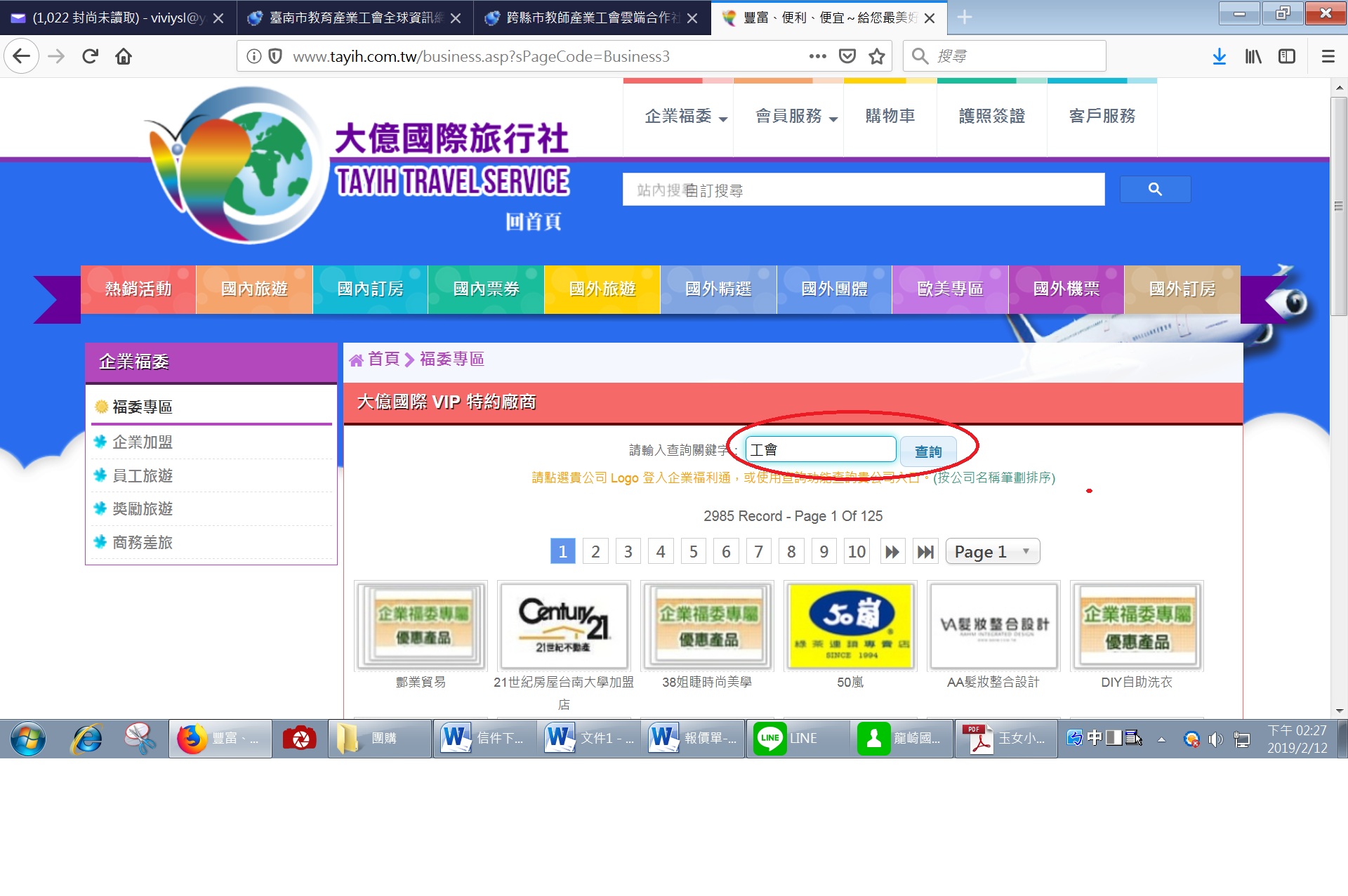Toggle Firefox sidebar icon
The width and height of the screenshot is (1348, 896).
[x=1287, y=56]
